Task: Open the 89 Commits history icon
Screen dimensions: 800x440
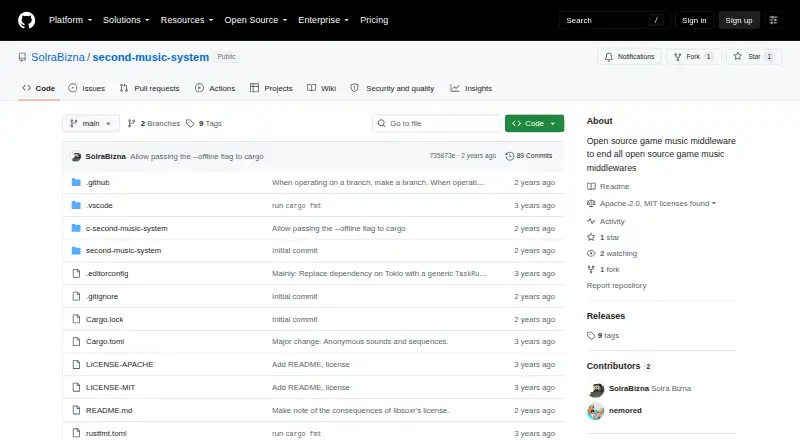Action: coord(509,156)
